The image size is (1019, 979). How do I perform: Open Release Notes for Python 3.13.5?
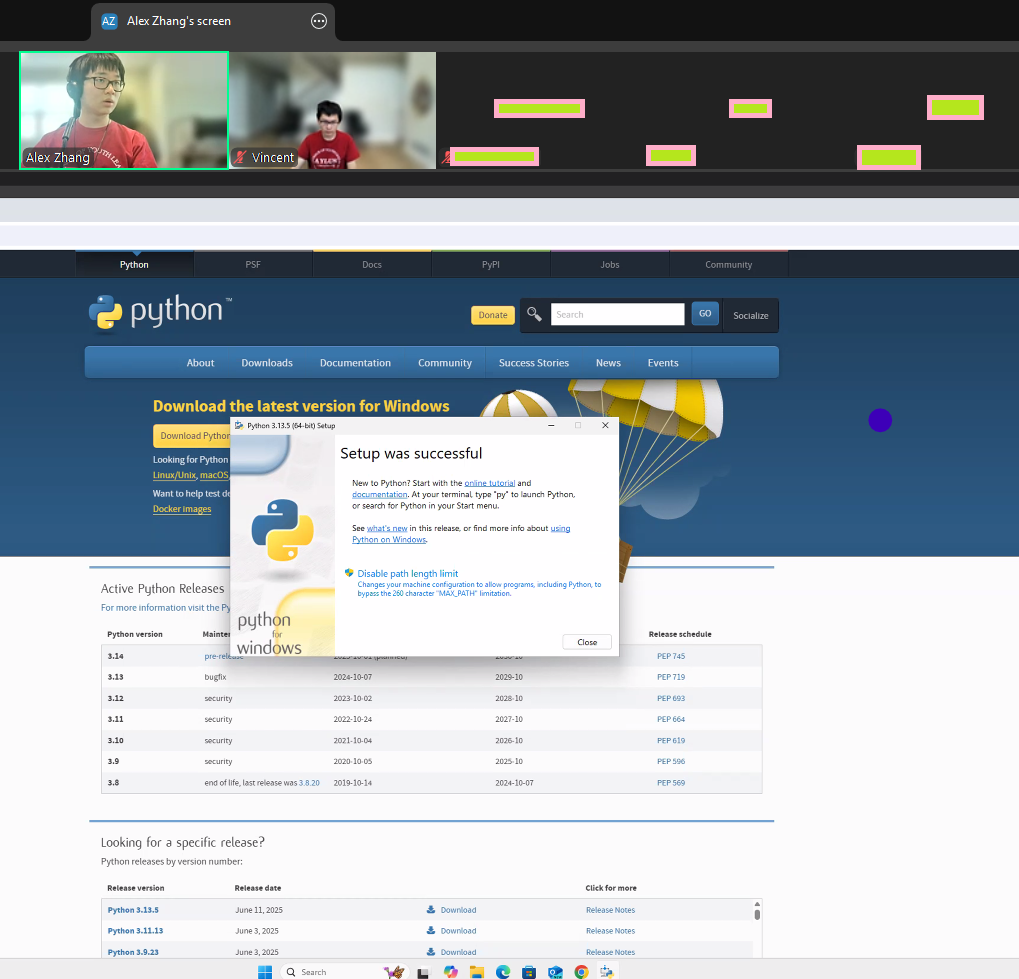pyautogui.click(x=610, y=910)
